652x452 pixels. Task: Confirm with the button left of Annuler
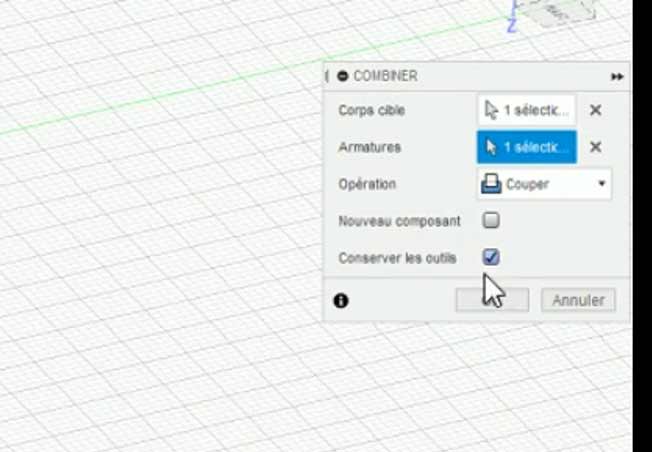492,300
